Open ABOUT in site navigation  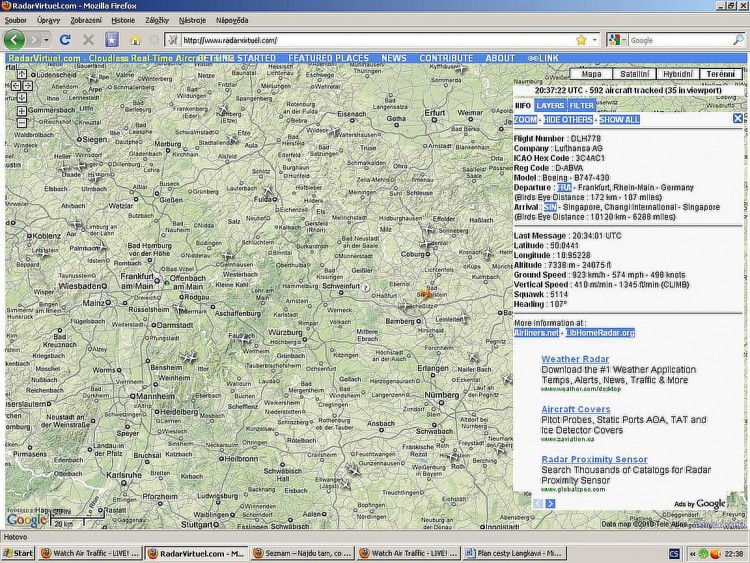point(500,58)
